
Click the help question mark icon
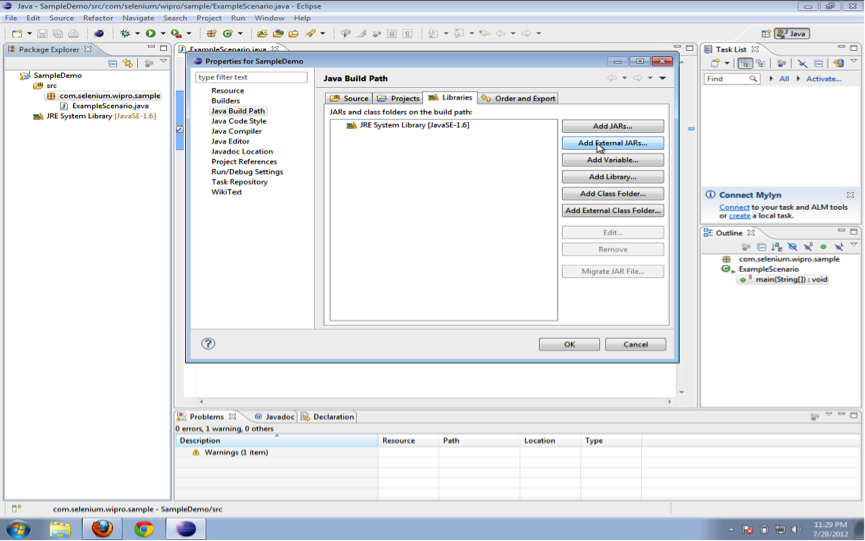(x=208, y=344)
